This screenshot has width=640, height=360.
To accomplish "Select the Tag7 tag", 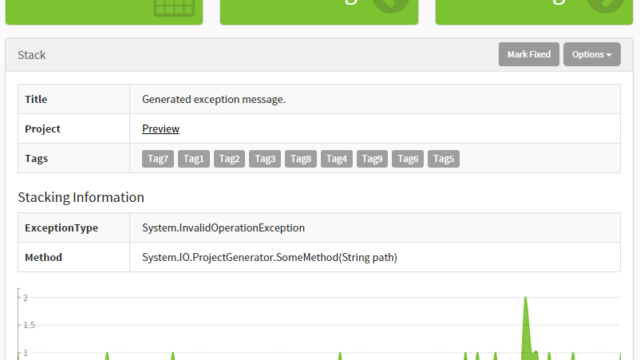I will 158,159.
